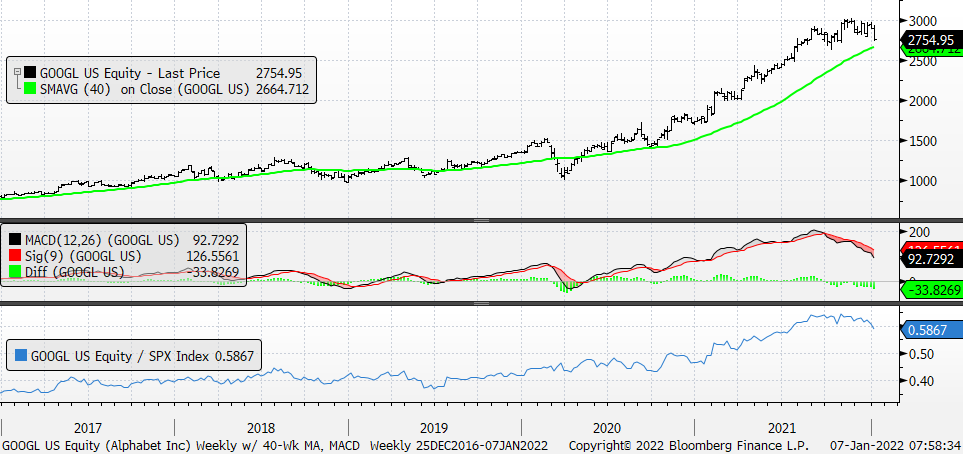The width and height of the screenshot is (963, 454).
Task: Select the 'GOOGL US Equity / SPX Index' legend
Action: (x=134, y=356)
